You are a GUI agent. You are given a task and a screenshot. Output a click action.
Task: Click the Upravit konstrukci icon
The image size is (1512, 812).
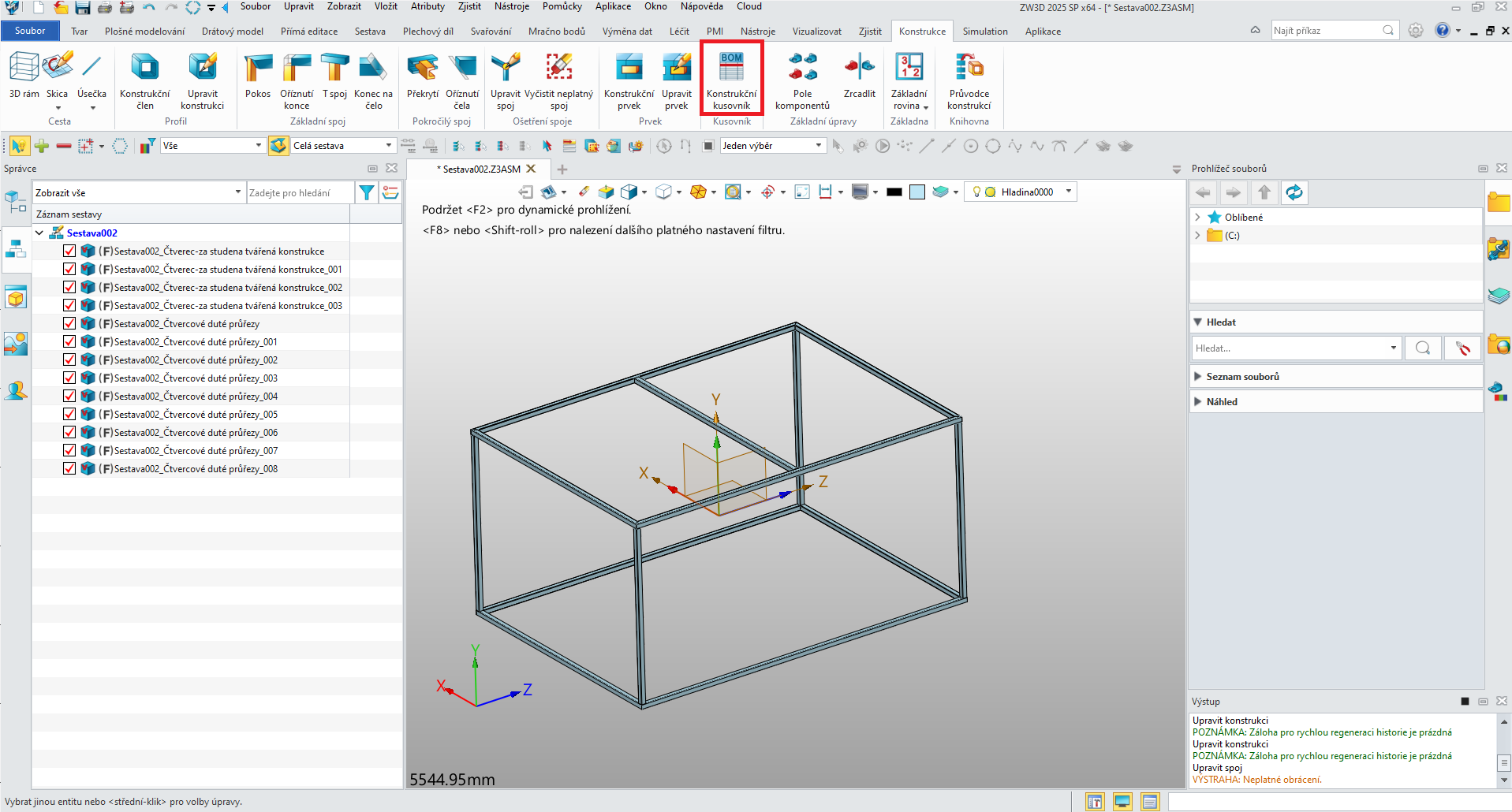(202, 80)
